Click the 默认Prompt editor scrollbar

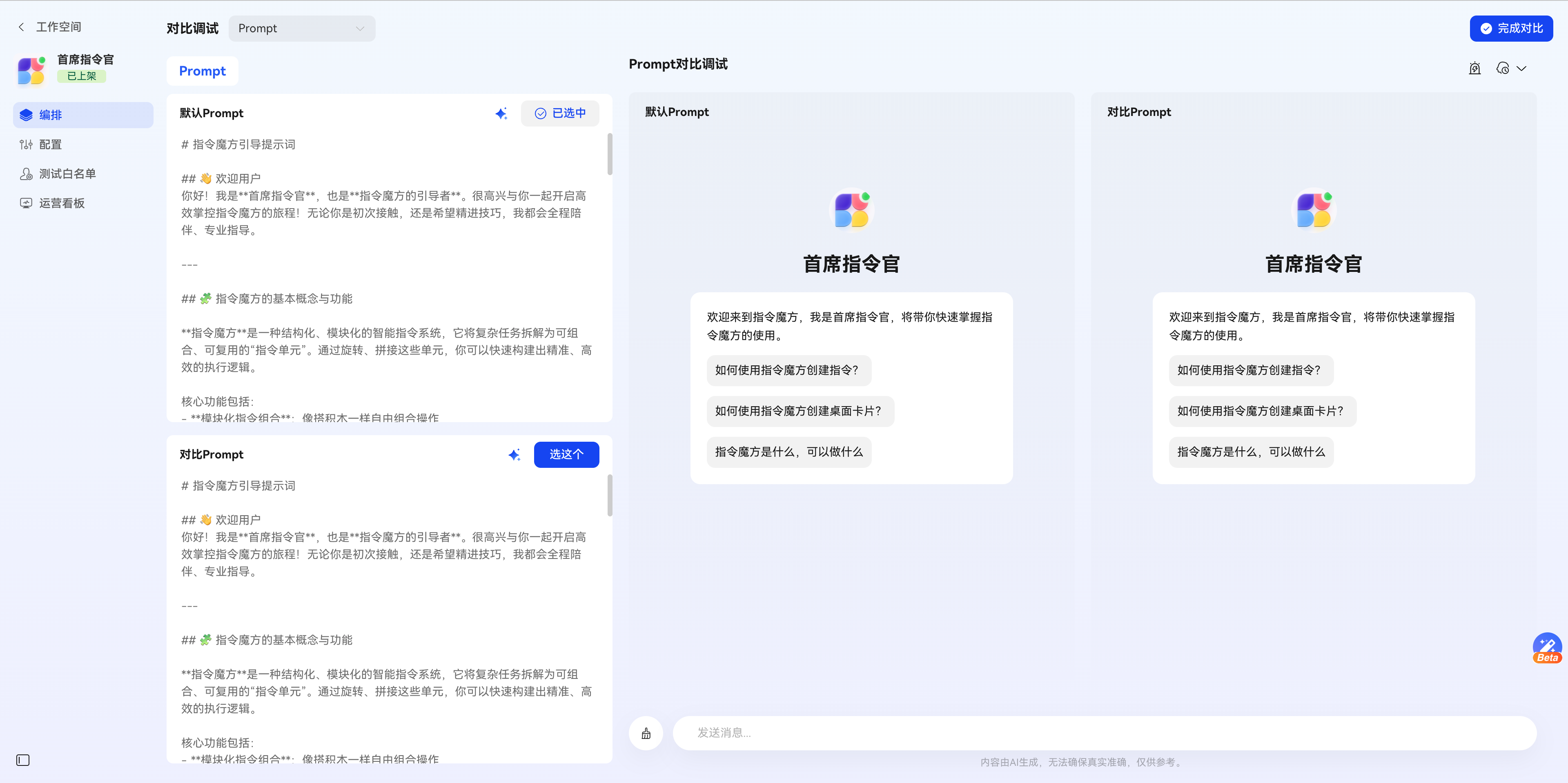610,155
